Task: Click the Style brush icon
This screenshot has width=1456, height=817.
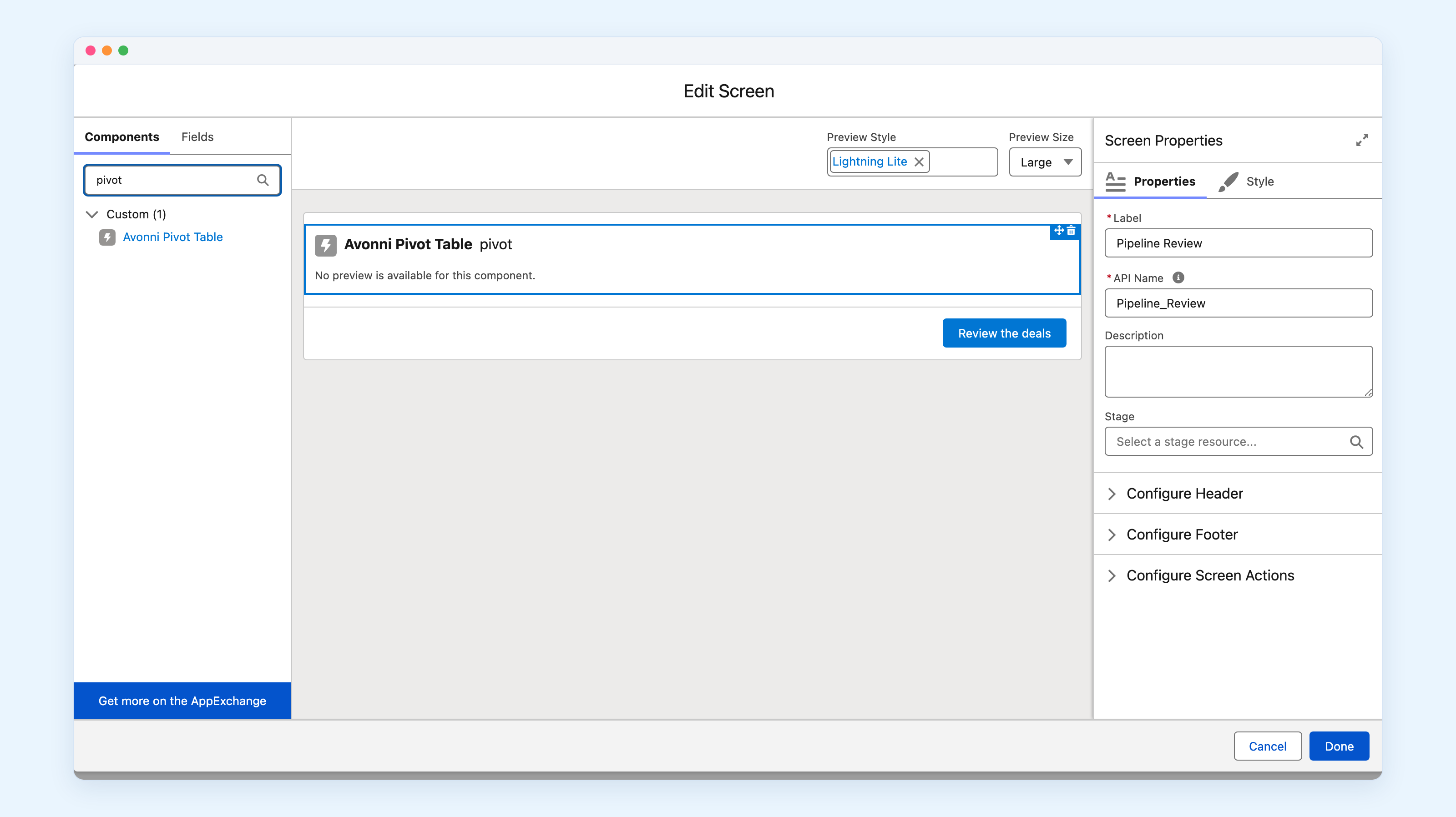Action: tap(1228, 182)
